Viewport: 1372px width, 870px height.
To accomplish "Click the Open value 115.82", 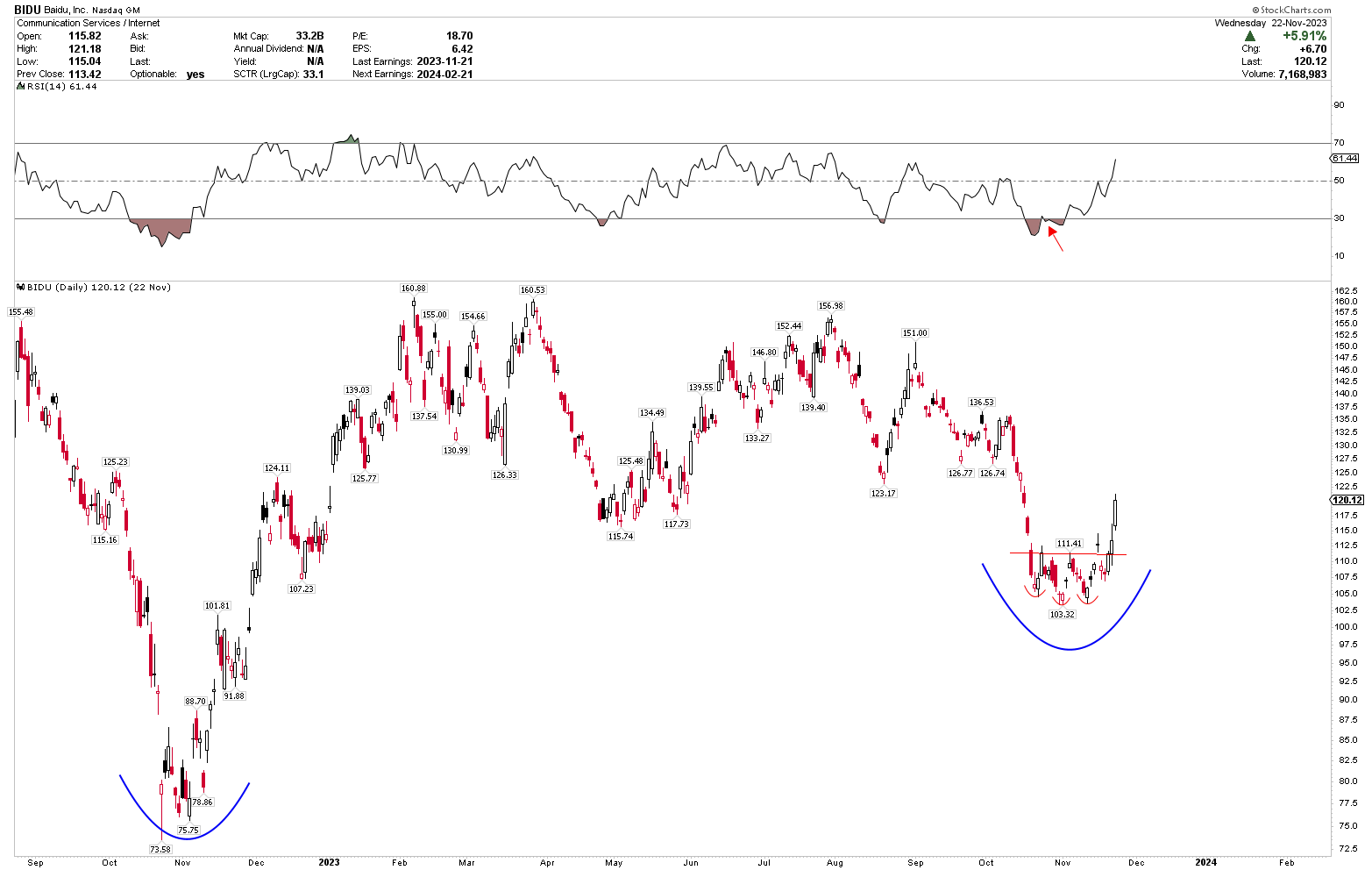I will pyautogui.click(x=85, y=36).
